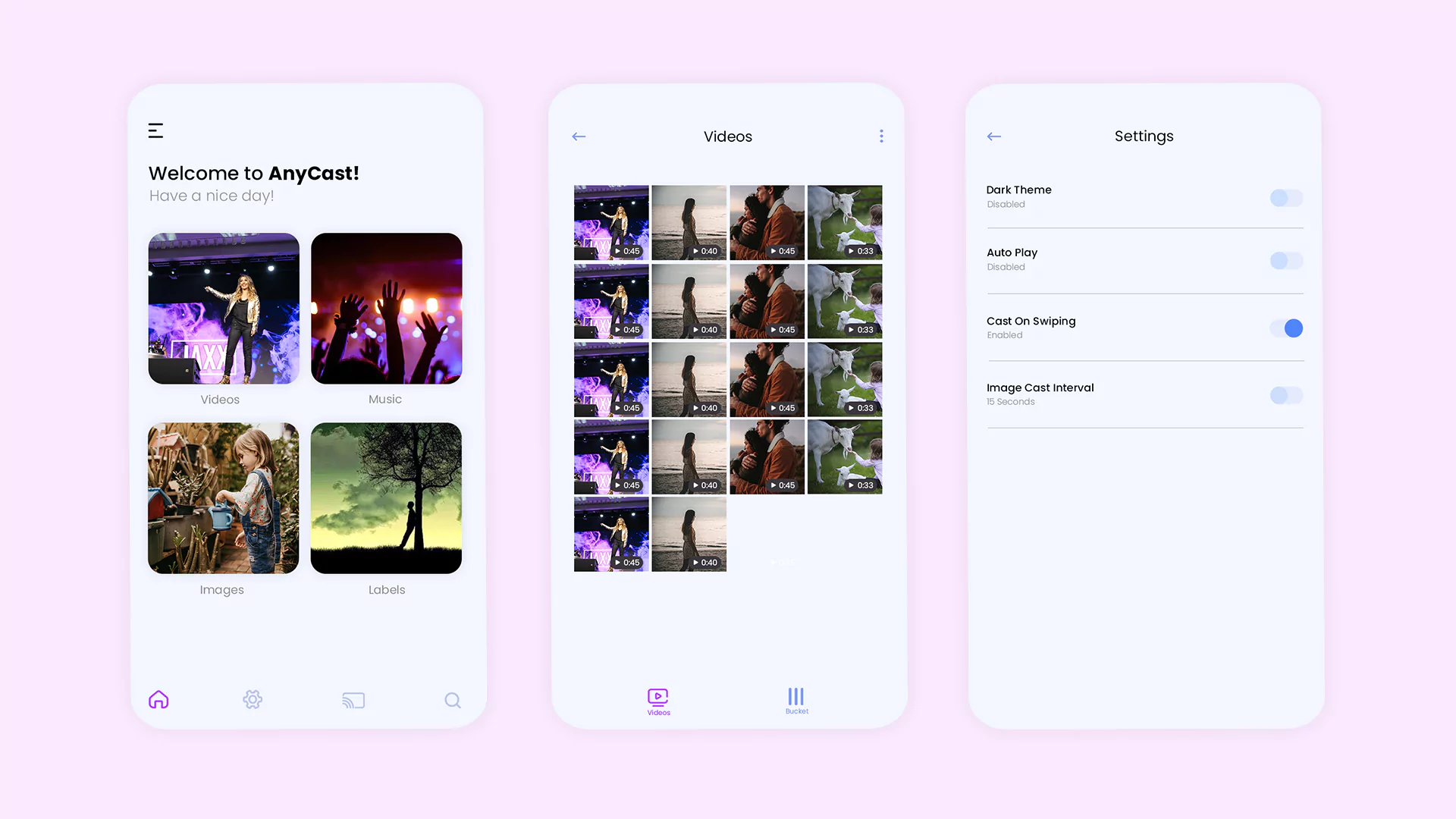Switch to the Bucket tab
This screenshot has height=819, width=1456.
[x=796, y=701]
